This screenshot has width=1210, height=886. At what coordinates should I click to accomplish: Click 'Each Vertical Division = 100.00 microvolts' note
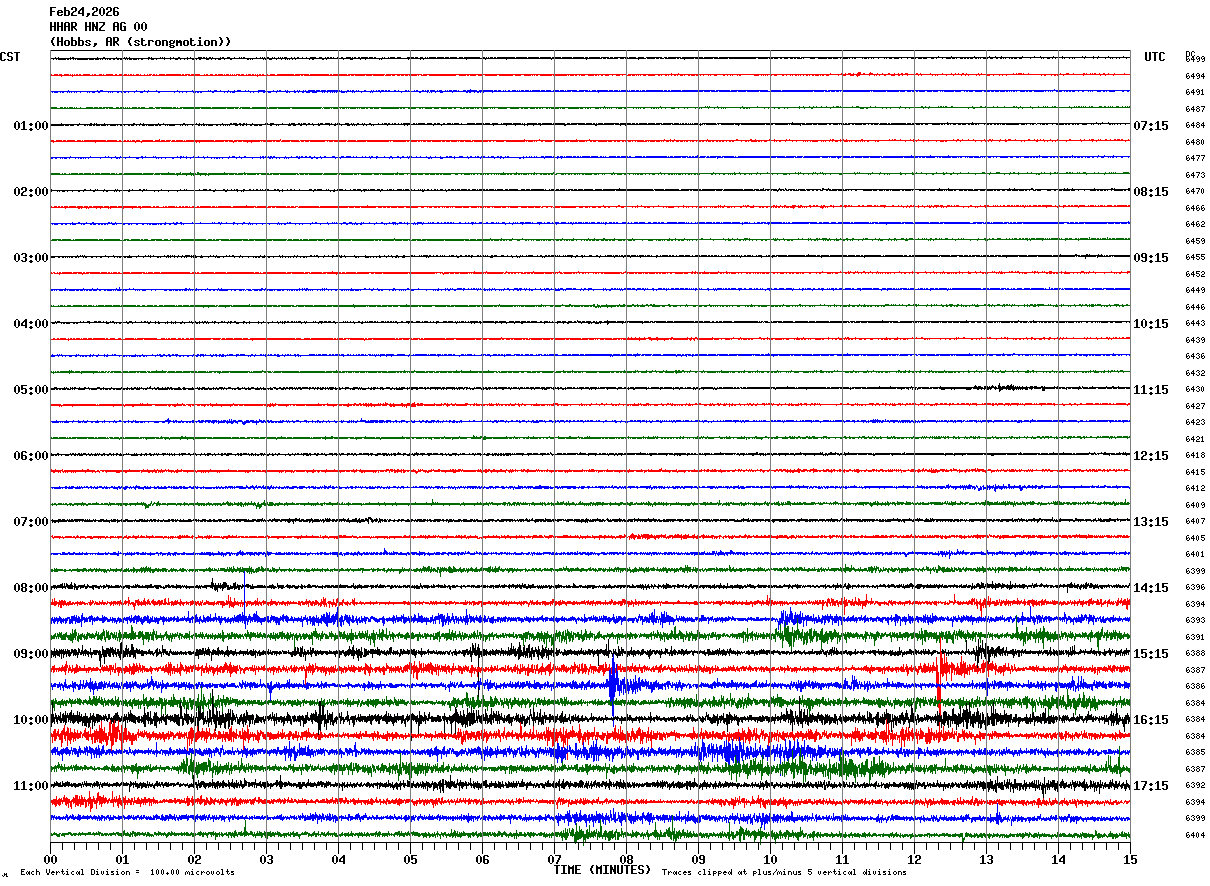(x=128, y=873)
